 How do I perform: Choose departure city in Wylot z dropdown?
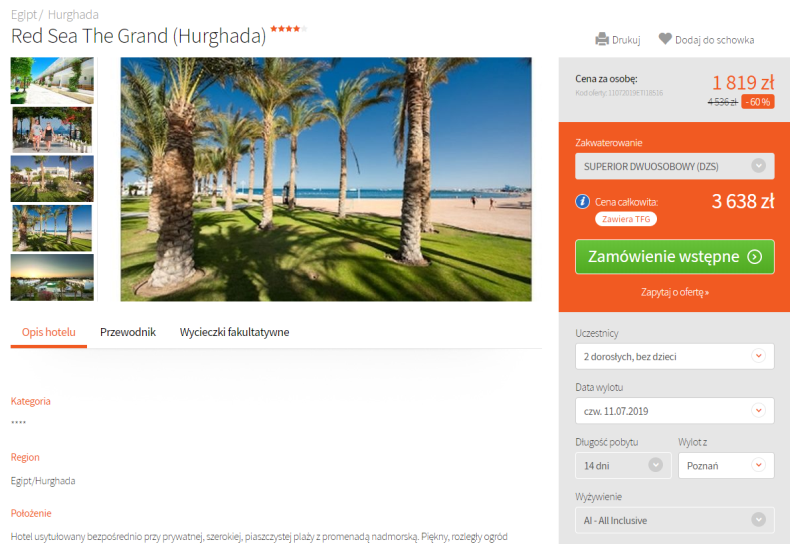point(726,465)
